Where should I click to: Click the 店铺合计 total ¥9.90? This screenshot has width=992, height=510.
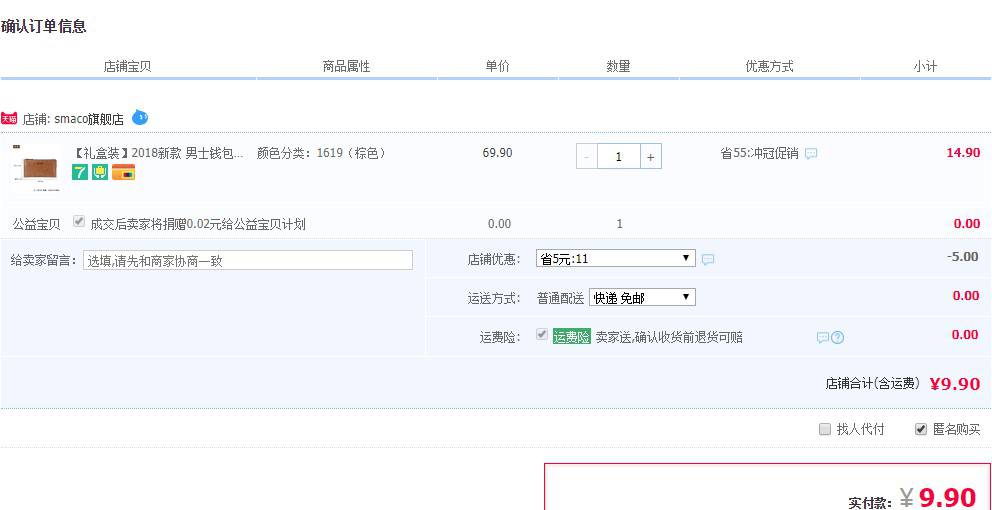pos(955,383)
